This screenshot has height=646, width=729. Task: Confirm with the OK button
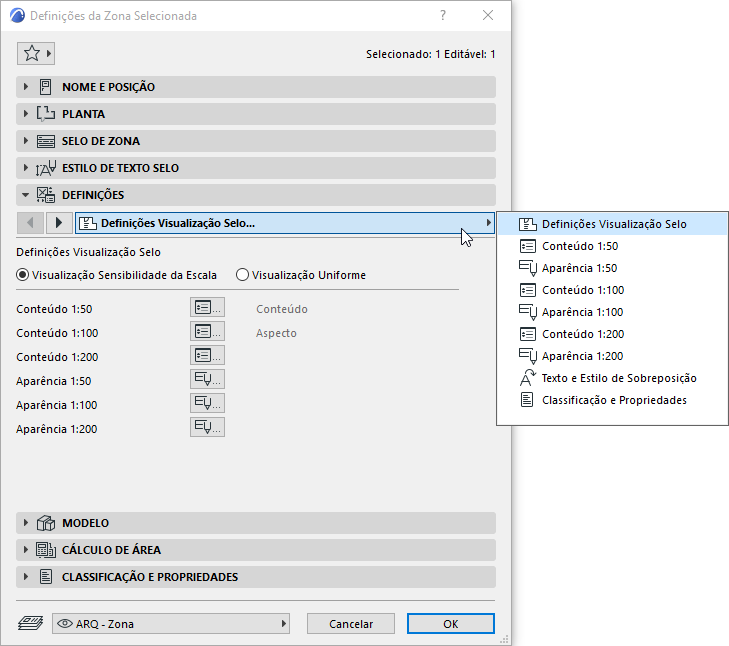point(451,624)
